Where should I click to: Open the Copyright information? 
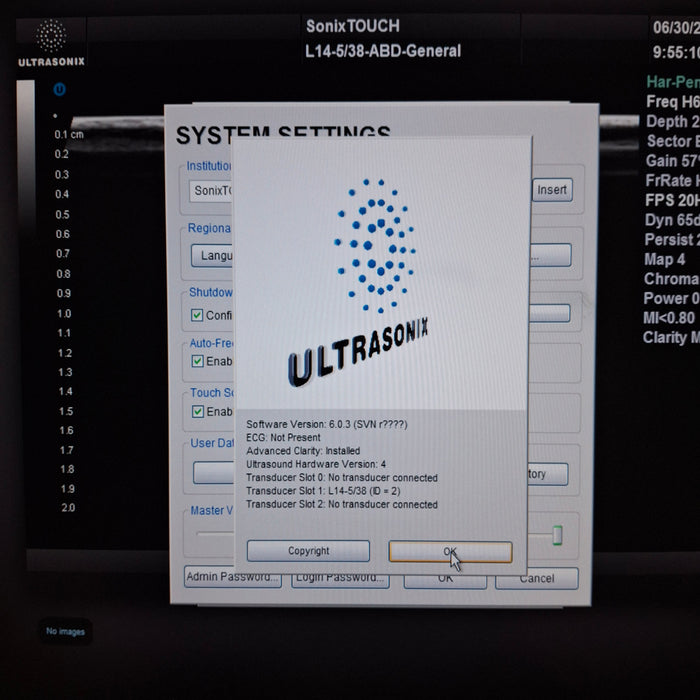[x=308, y=551]
